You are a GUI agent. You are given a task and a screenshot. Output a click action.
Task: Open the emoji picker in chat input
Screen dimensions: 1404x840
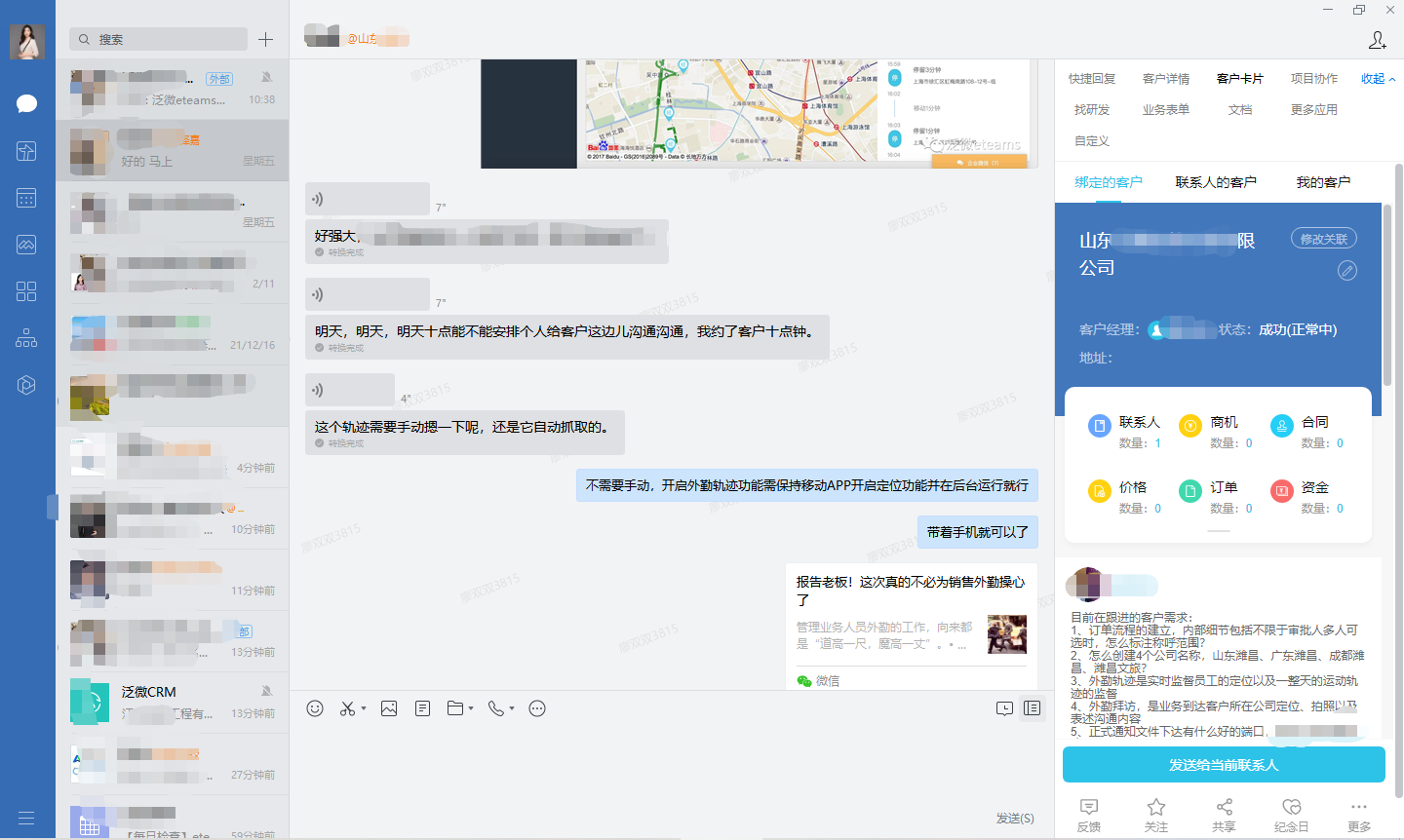tap(315, 708)
